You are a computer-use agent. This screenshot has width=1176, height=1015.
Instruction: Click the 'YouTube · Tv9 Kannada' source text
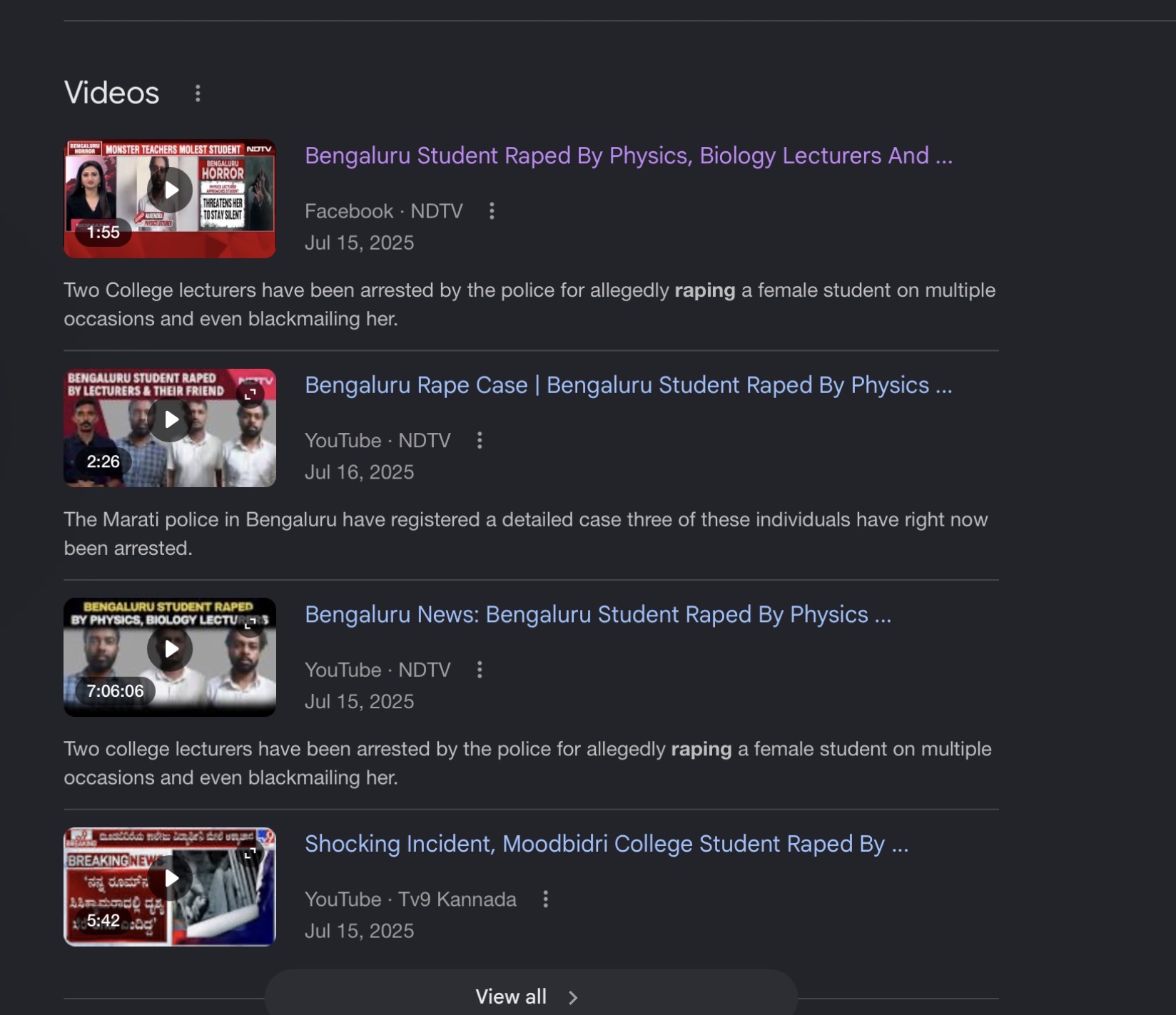[x=411, y=899]
